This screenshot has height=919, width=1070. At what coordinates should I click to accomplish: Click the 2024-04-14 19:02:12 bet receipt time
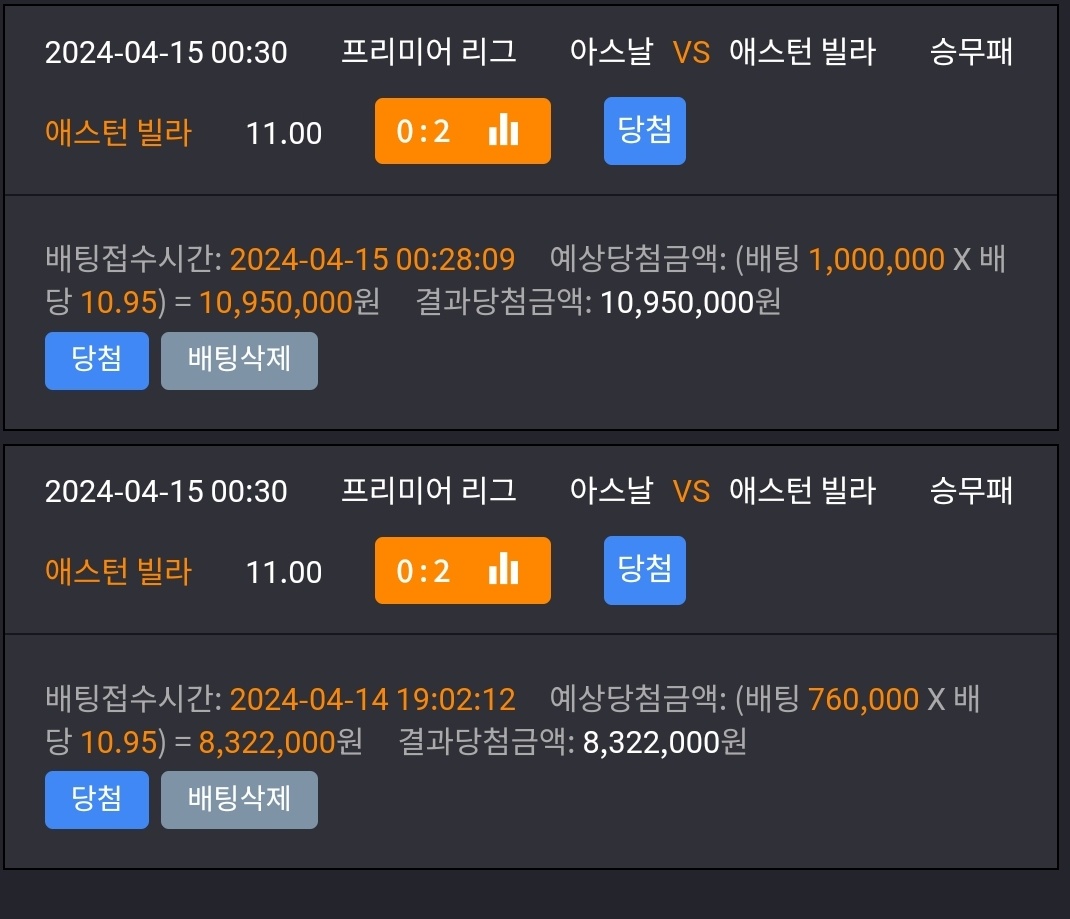pos(372,699)
